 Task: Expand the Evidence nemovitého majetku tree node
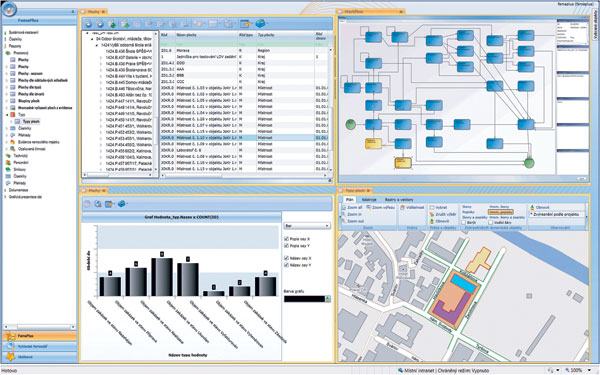click(x=7, y=142)
